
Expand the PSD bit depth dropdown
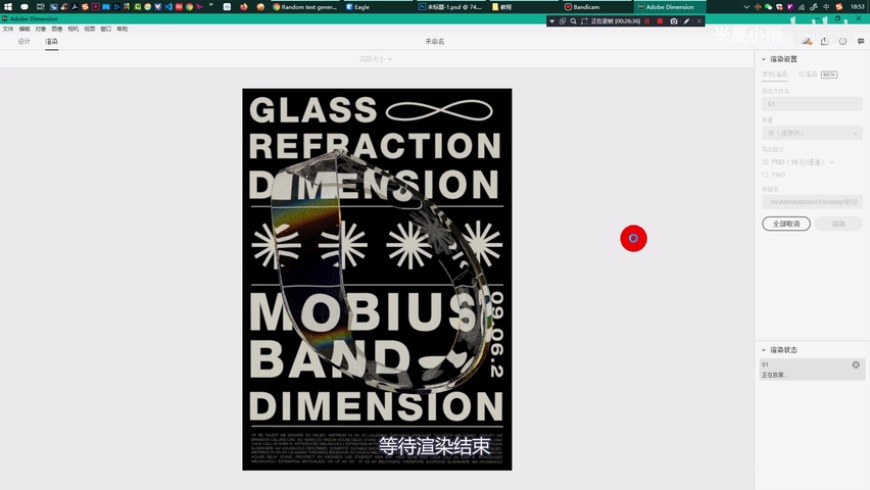(832, 162)
